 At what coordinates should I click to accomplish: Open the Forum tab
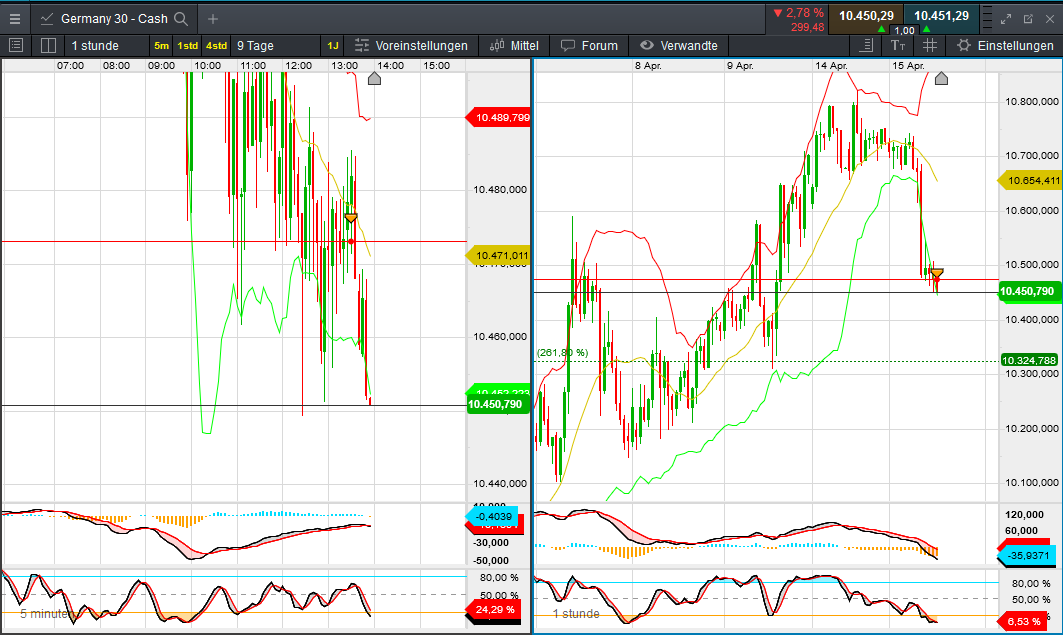(589, 45)
